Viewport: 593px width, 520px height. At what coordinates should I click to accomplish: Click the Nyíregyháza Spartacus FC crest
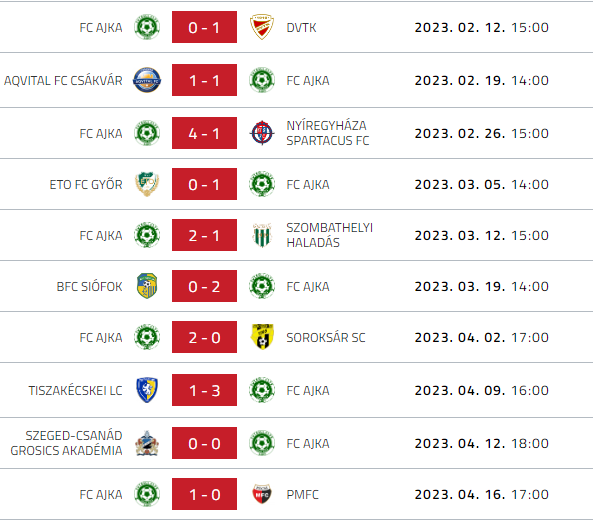point(262,133)
